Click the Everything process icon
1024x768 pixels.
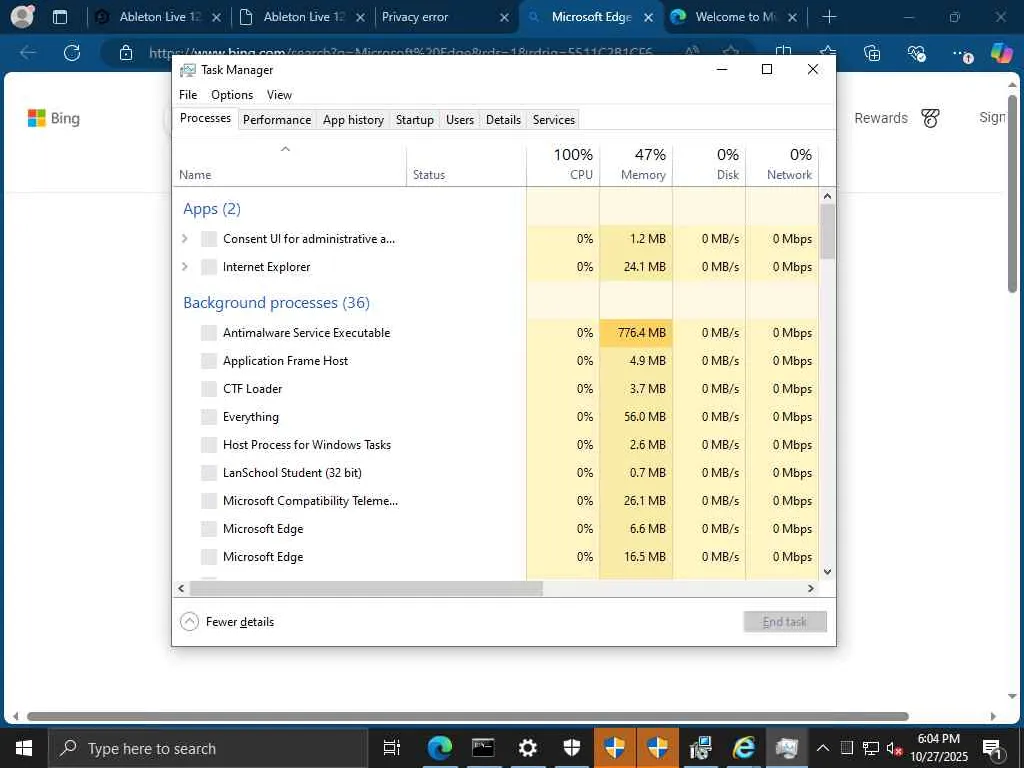coord(209,417)
